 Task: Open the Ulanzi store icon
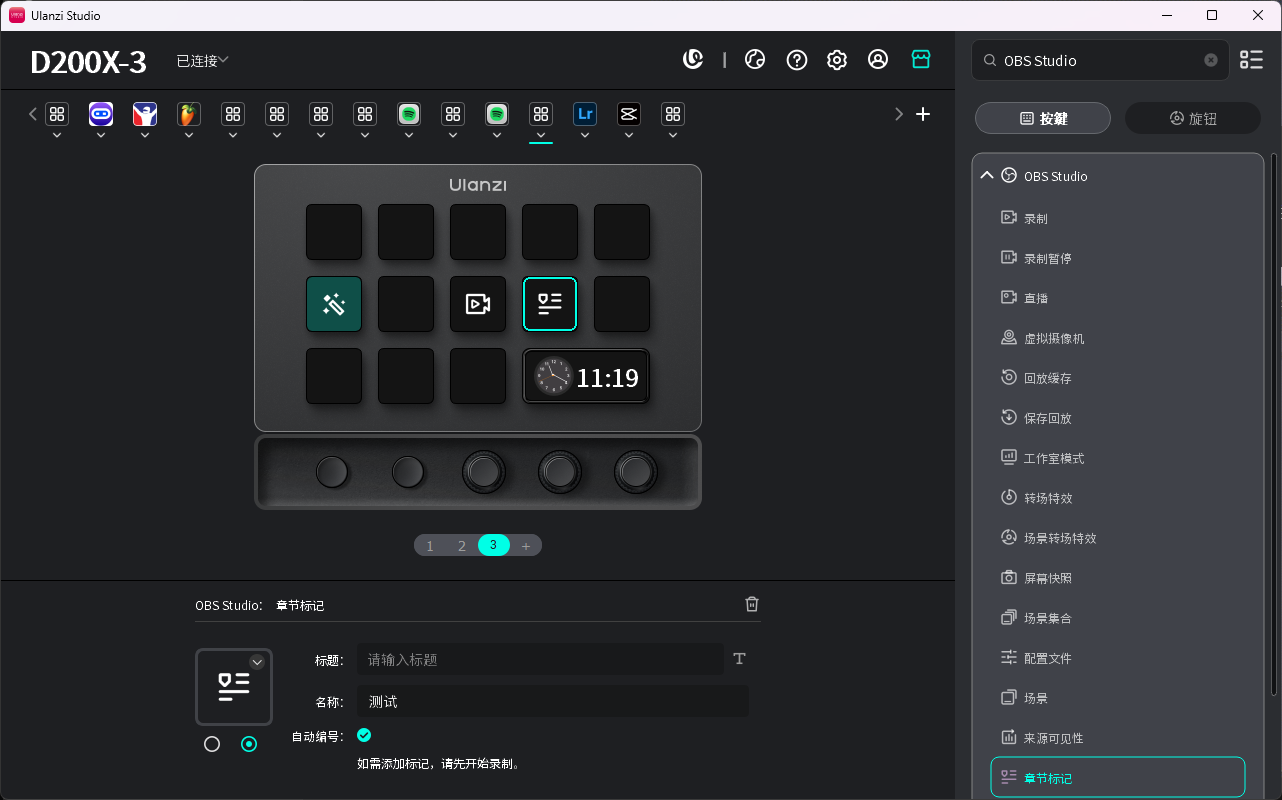pos(920,59)
